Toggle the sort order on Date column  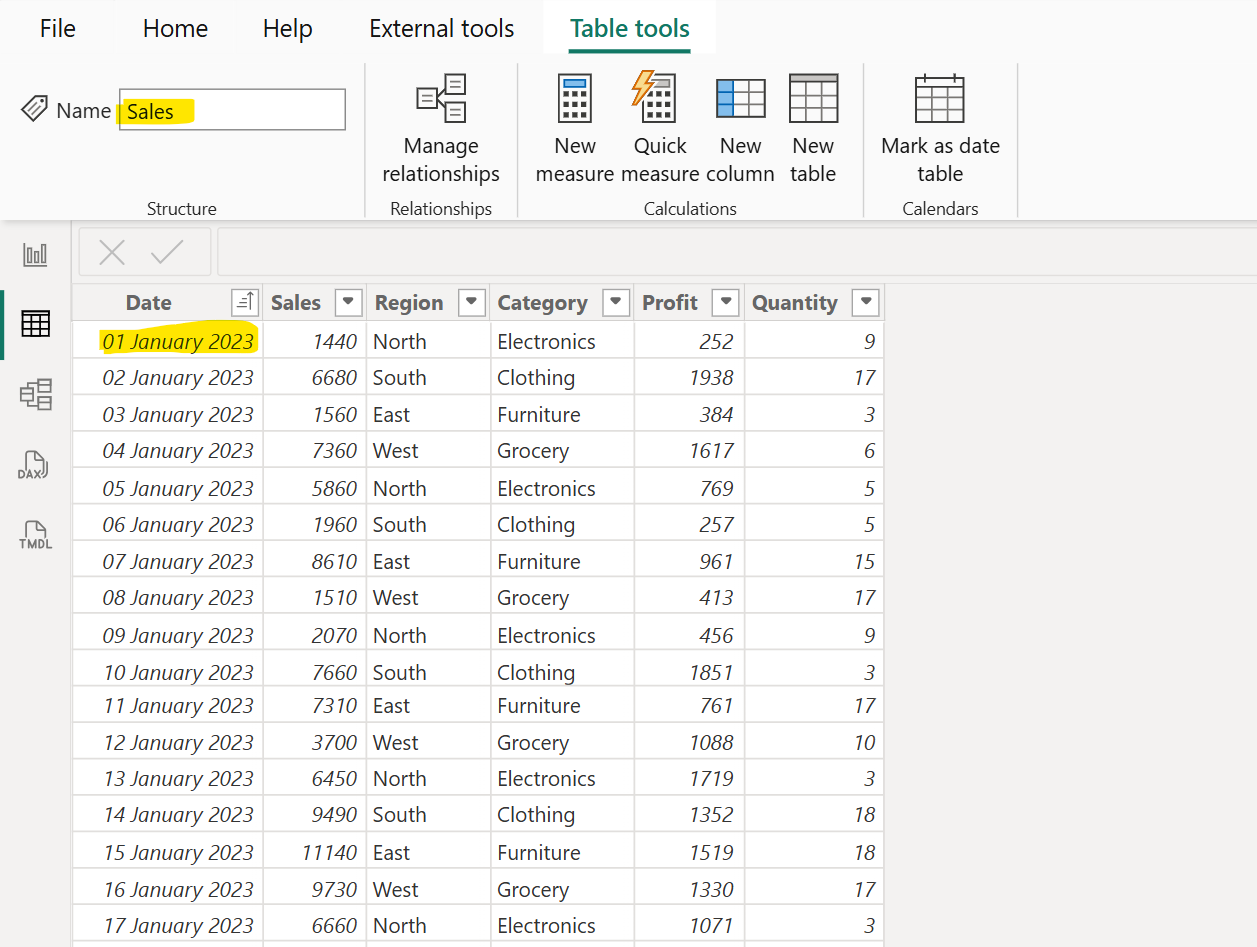tap(243, 302)
